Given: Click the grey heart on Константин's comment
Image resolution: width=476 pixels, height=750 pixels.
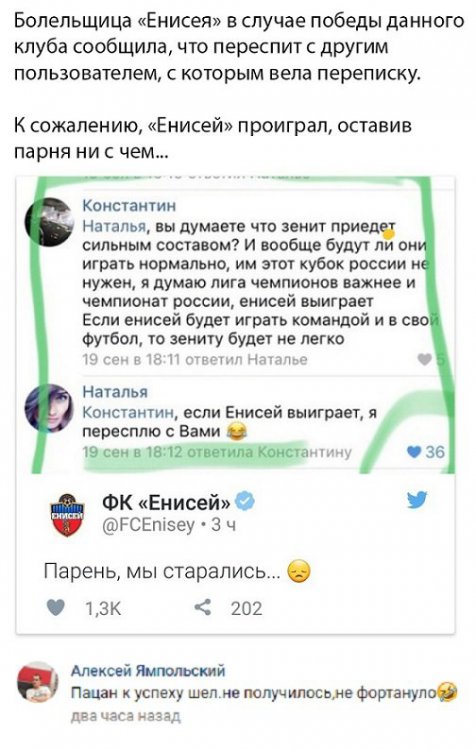Looking at the screenshot, I should coord(424,359).
